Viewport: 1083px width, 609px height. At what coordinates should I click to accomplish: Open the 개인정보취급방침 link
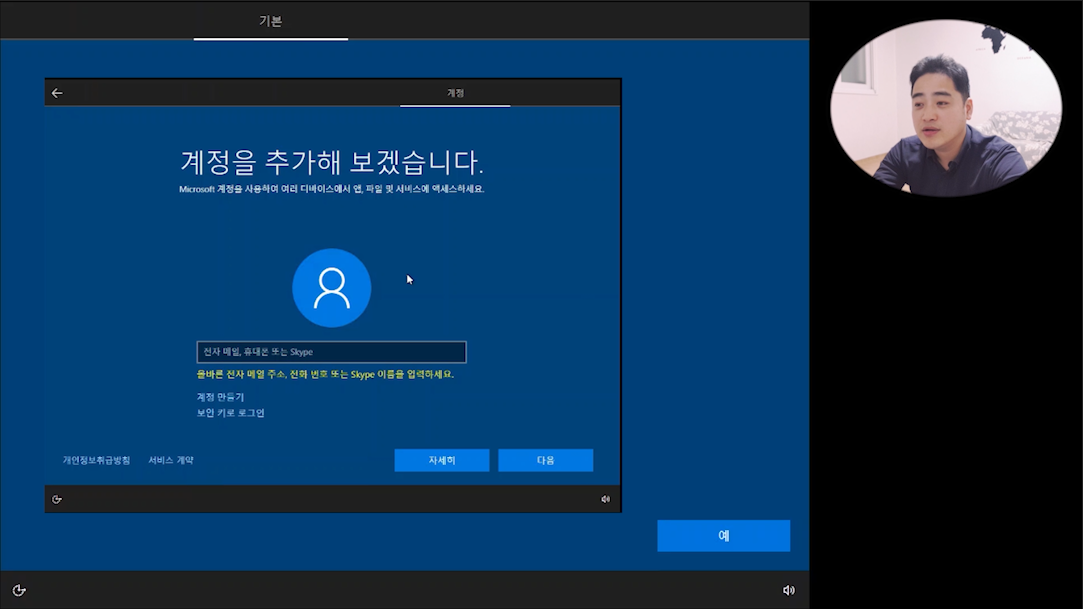(x=97, y=460)
